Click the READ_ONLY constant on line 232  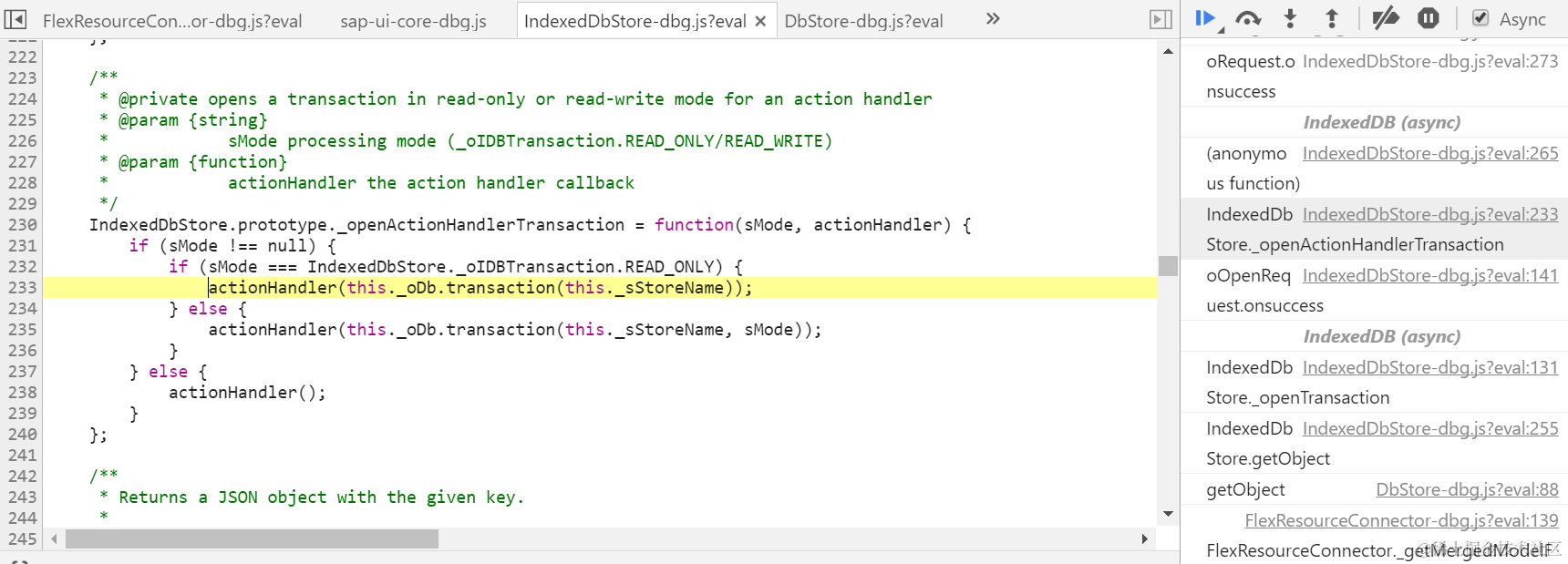click(669, 267)
